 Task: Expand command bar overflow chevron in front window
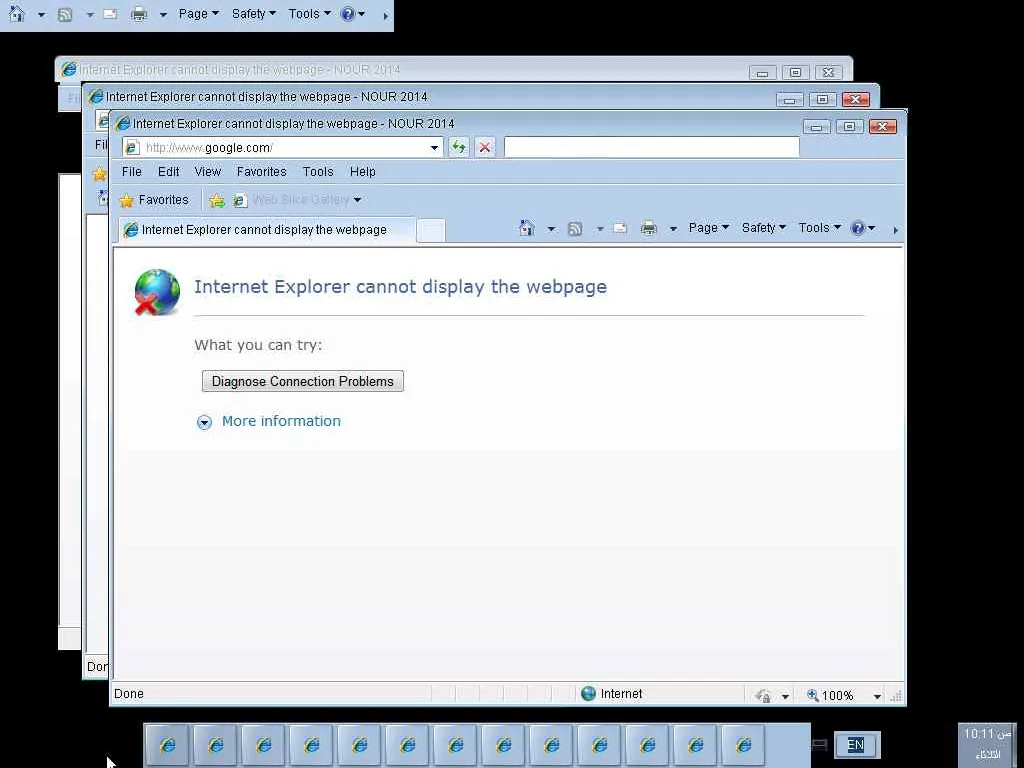[x=895, y=230]
